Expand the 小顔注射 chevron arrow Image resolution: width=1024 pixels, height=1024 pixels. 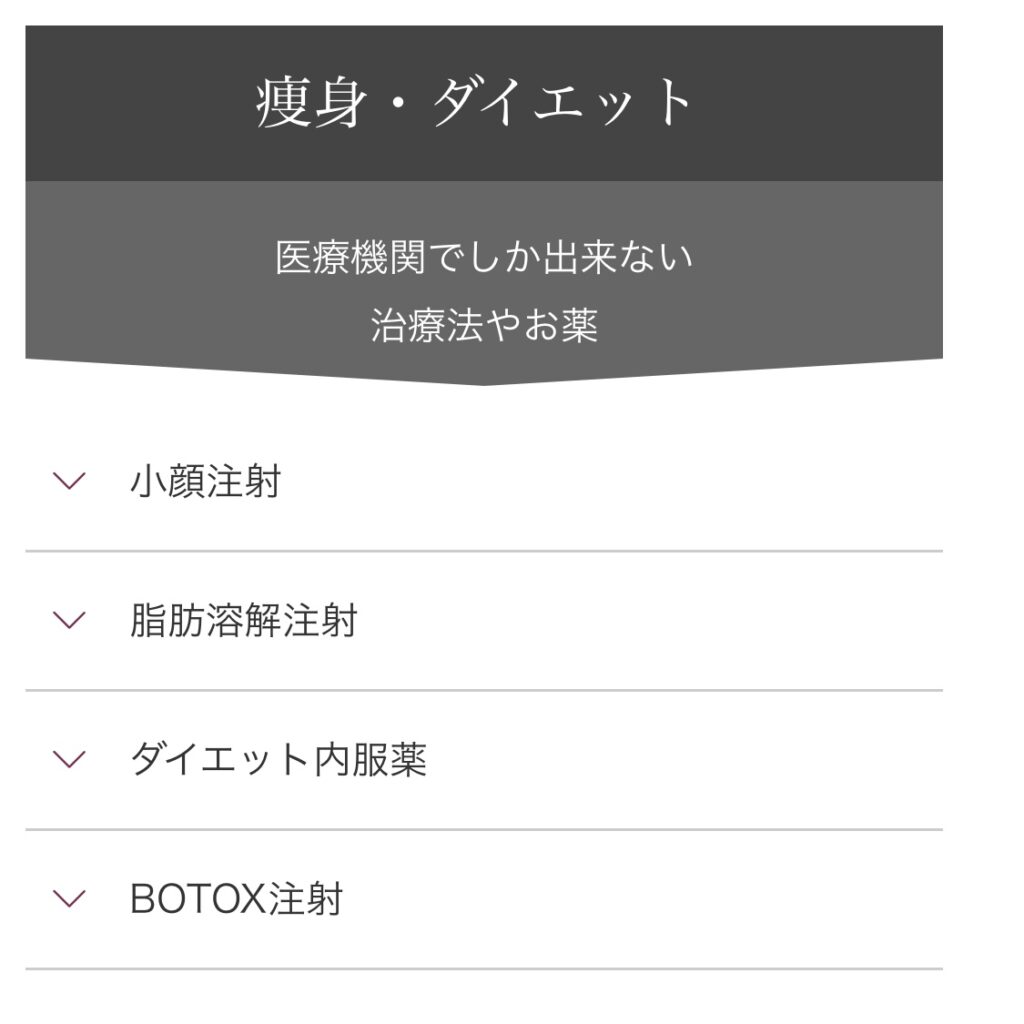pyautogui.click(x=69, y=481)
